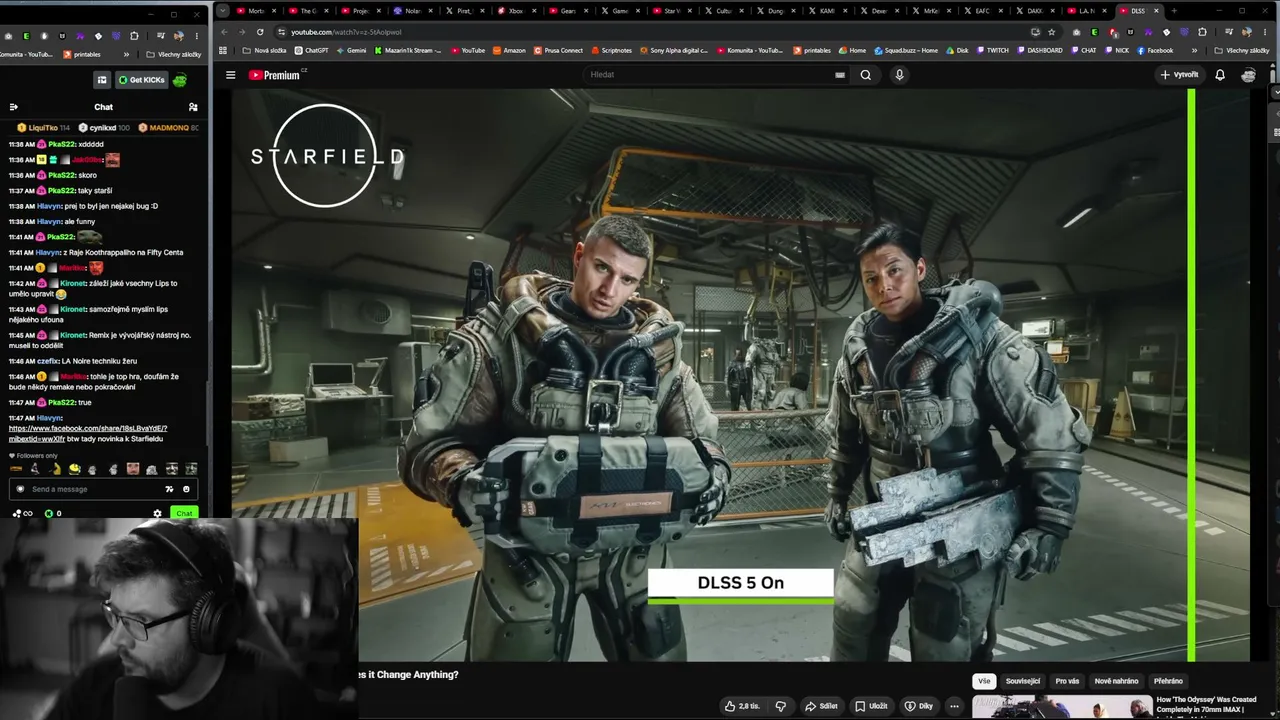Open a new browser tab

pyautogui.click(x=1174, y=11)
